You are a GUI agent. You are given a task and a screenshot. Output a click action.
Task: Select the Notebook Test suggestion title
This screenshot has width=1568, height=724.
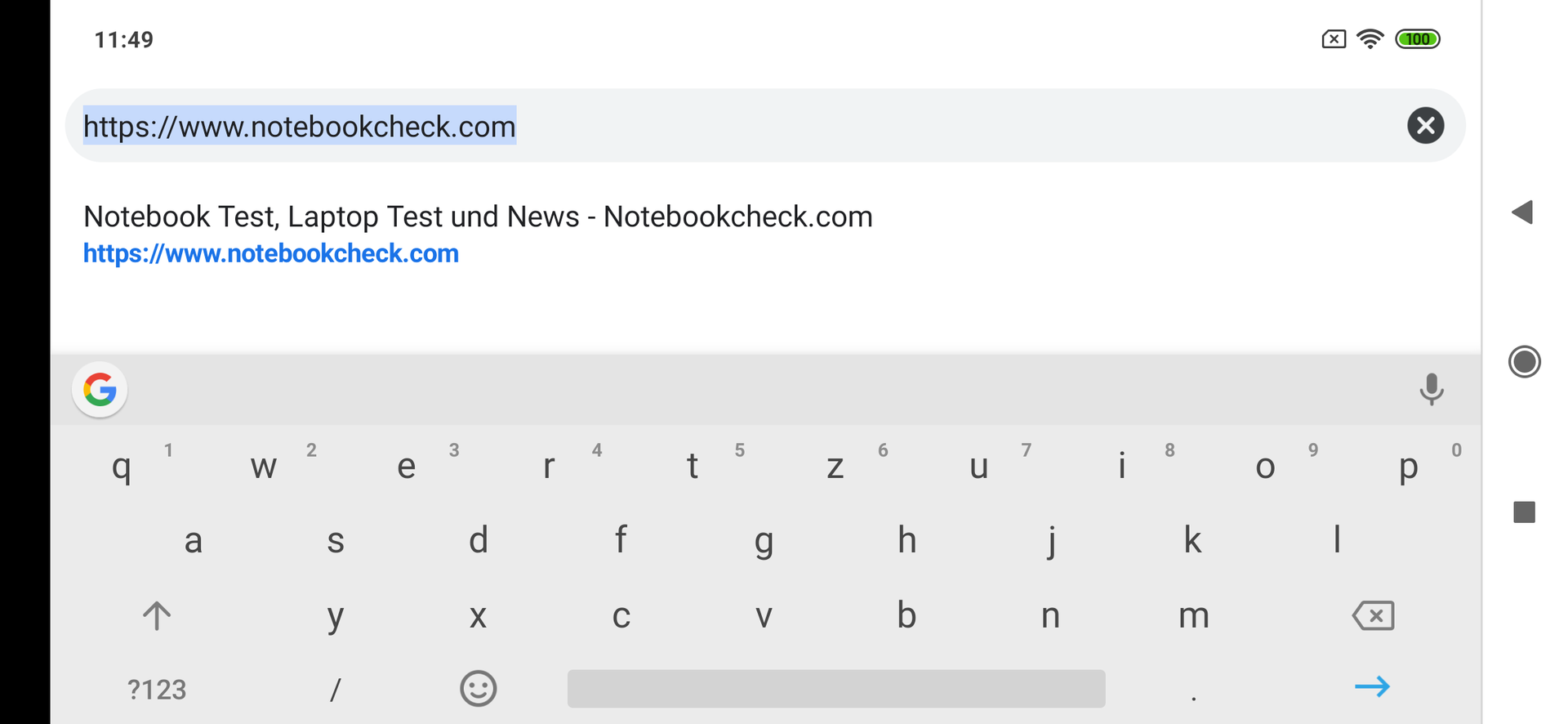pos(478,217)
